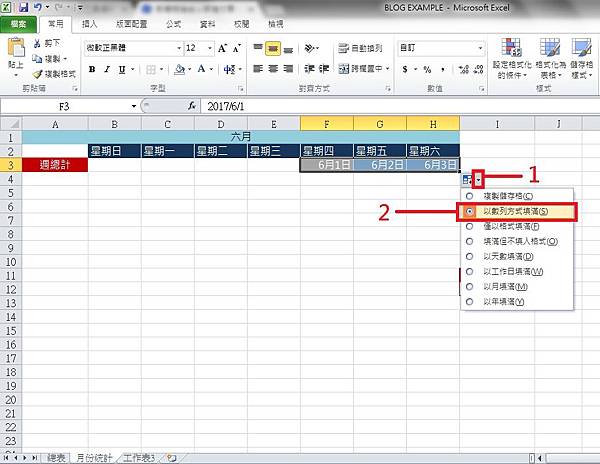Image resolution: width=600 pixels, height=464 pixels.
Task: Select the Copy Cells radio option
Action: 469,196
